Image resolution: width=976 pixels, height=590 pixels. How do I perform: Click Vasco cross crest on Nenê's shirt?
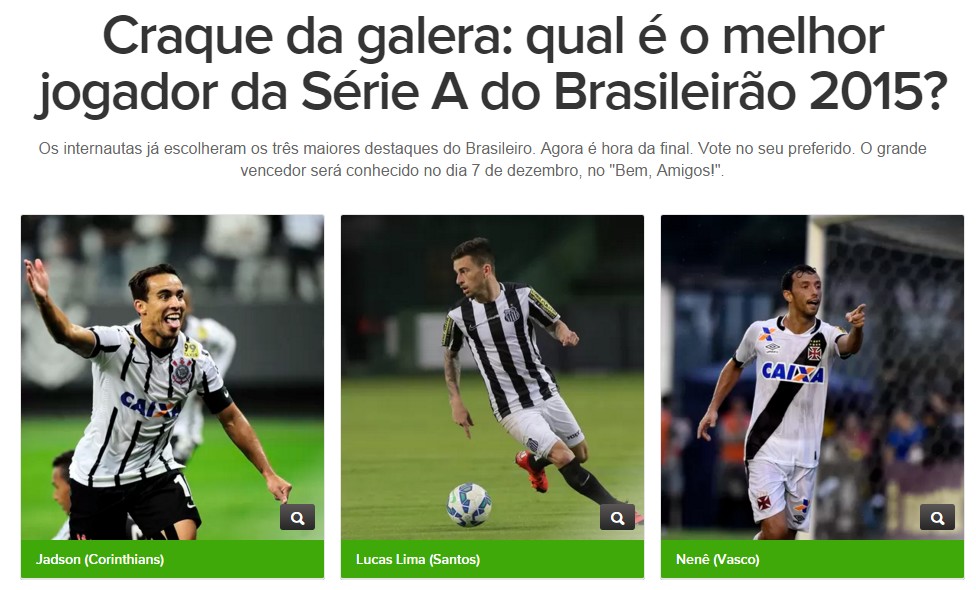coord(814,353)
